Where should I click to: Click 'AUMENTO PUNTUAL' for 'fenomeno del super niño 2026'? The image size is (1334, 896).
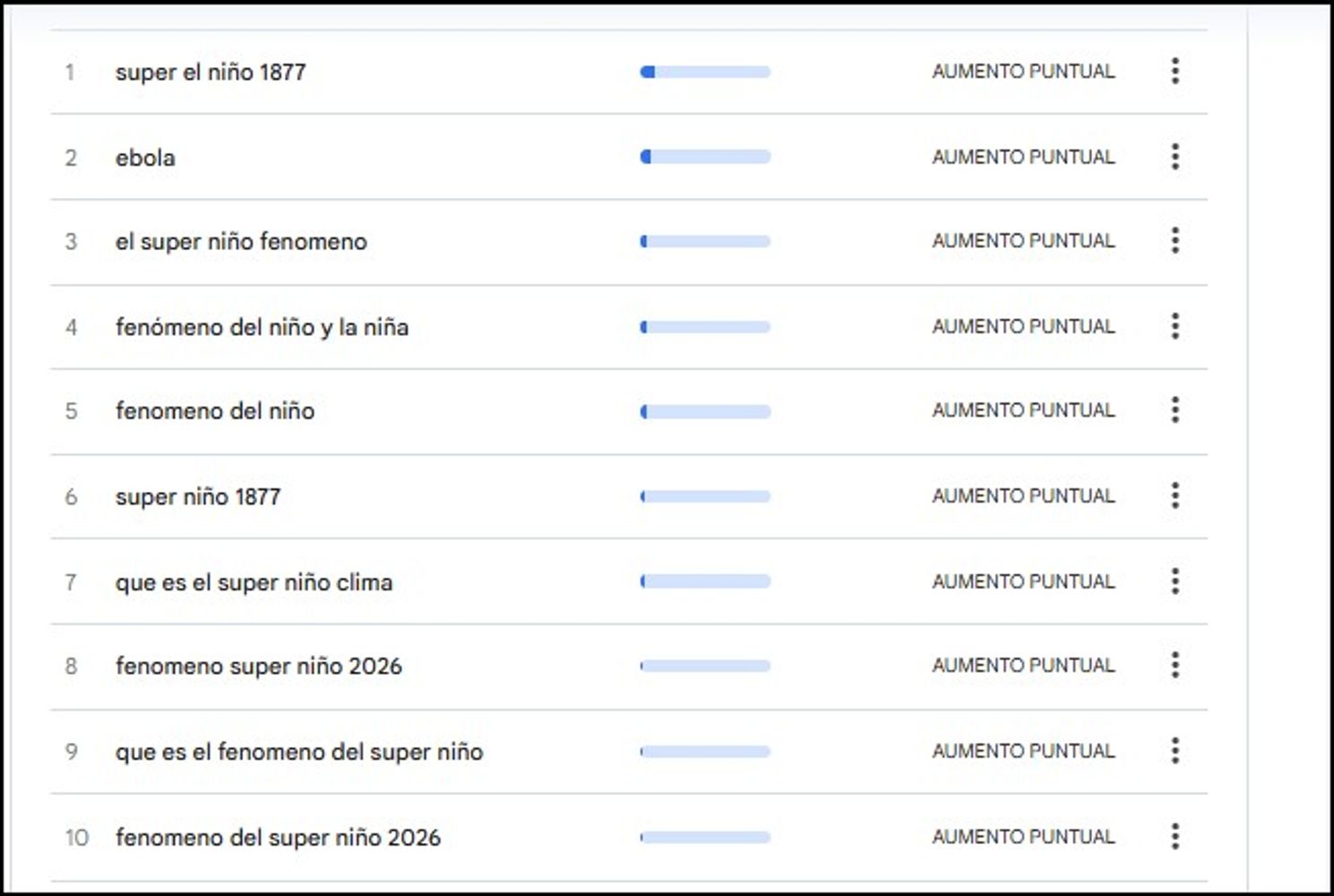pos(1023,837)
